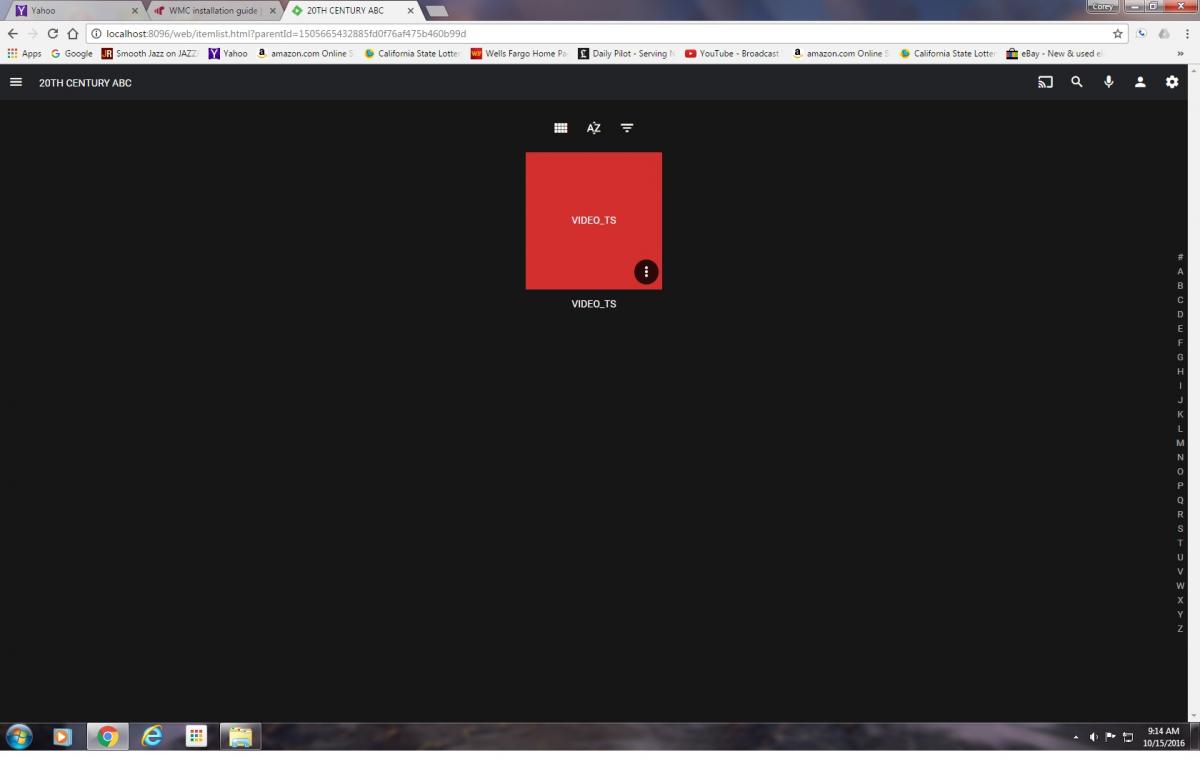The height and width of the screenshot is (762, 1200).
Task: Change view with grid icon
Action: 561,128
